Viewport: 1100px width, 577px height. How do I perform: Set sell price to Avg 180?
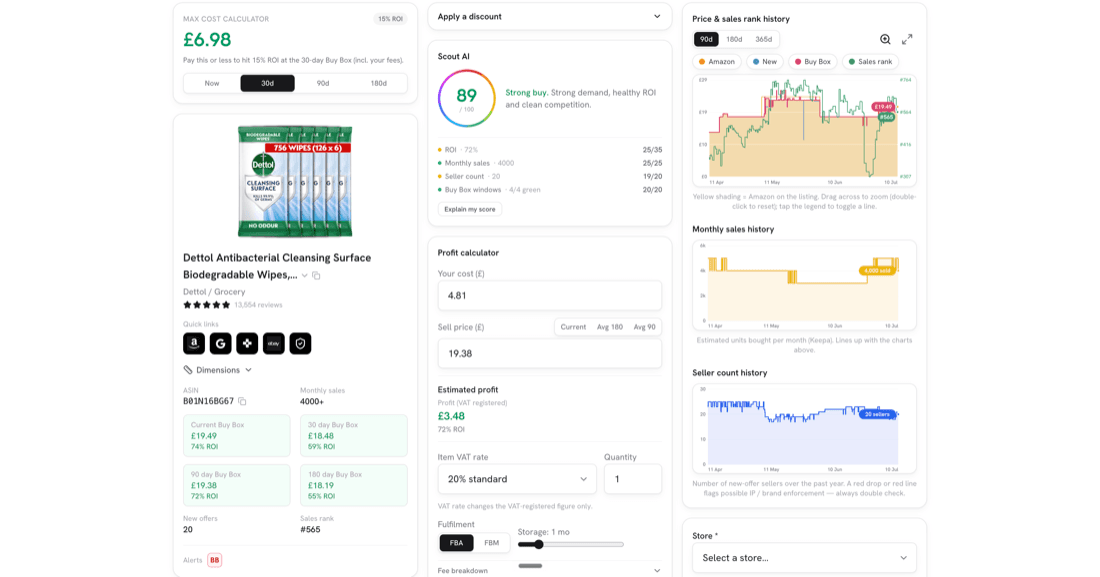point(610,327)
